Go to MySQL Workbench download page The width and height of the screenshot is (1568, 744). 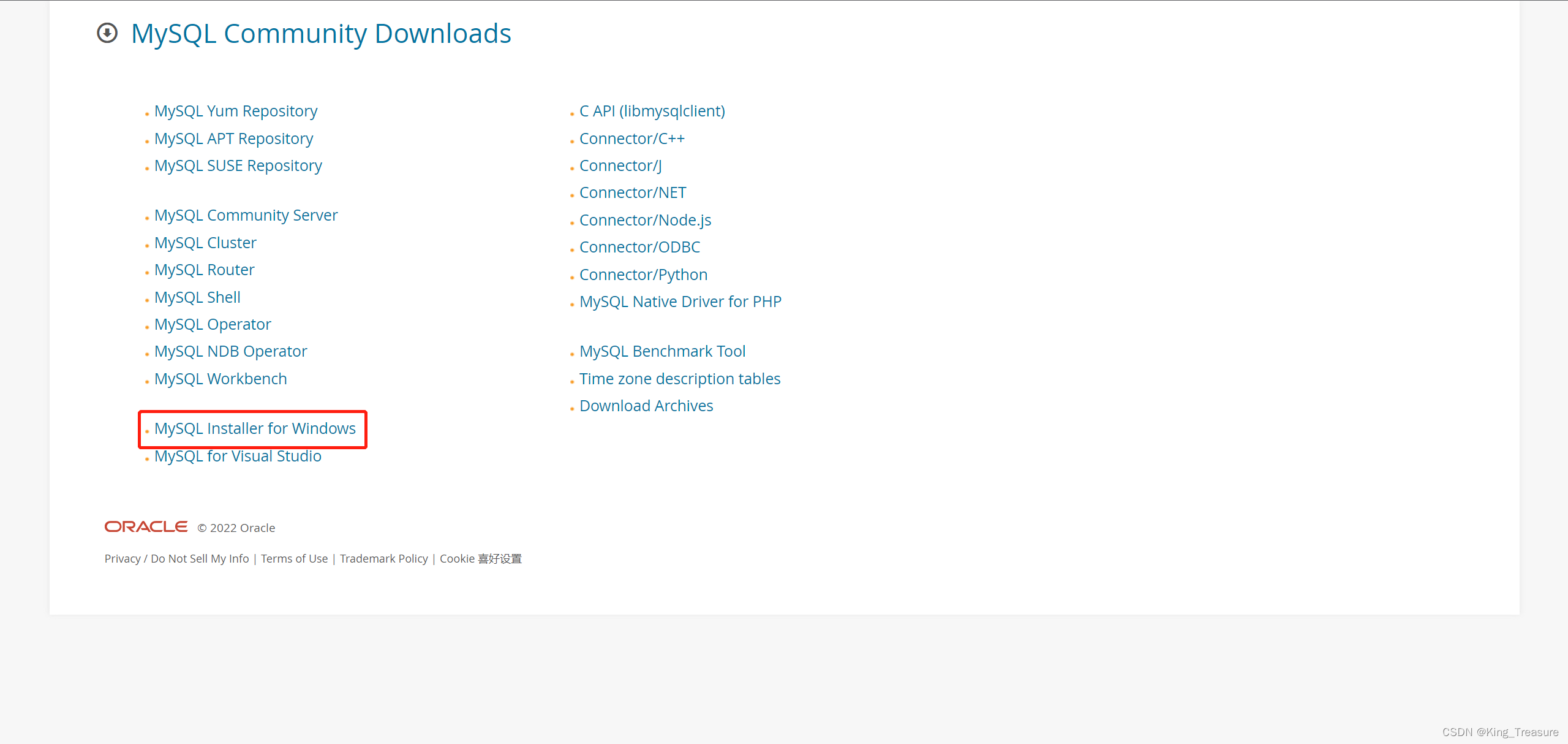coord(220,379)
